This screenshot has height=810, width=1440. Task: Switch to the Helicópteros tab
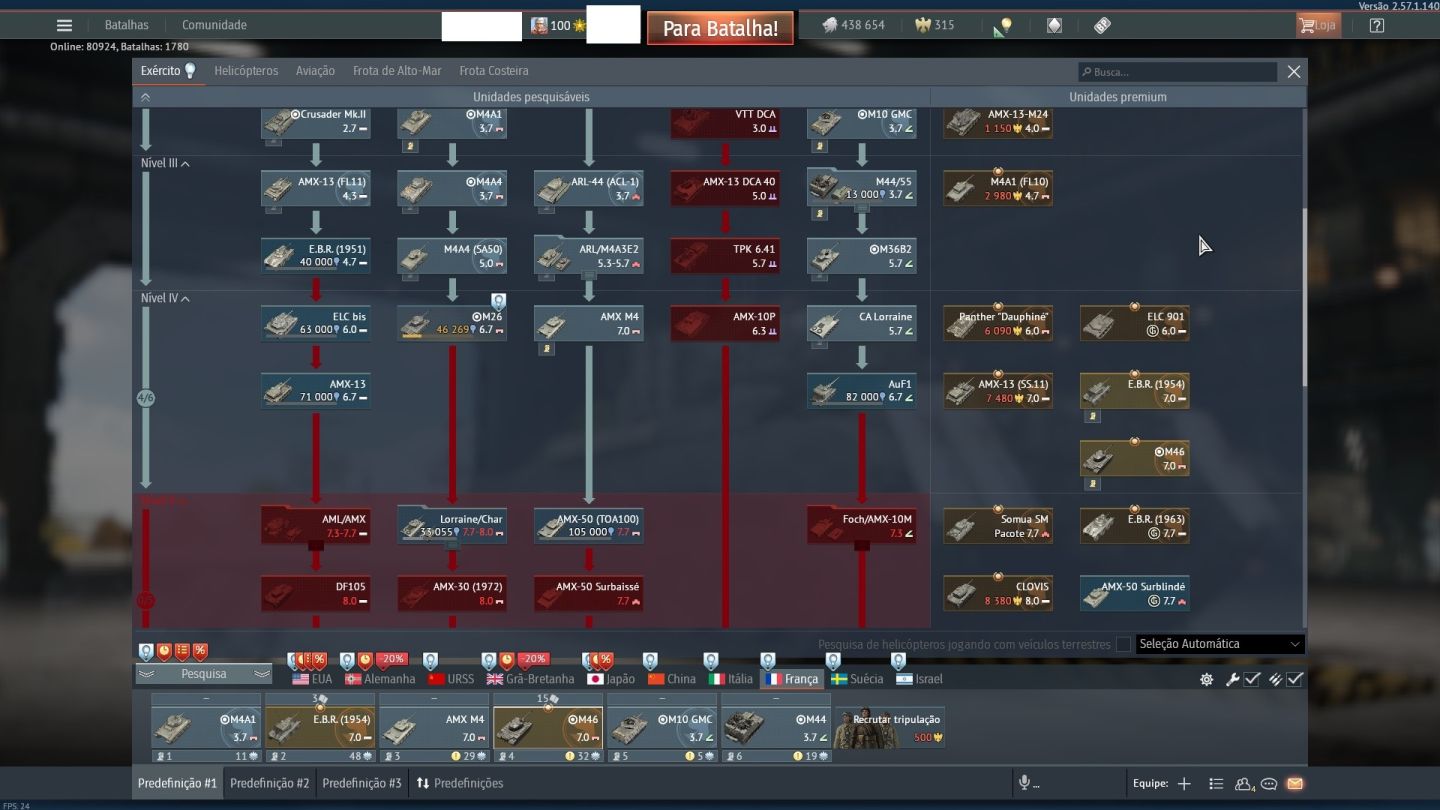pos(246,71)
